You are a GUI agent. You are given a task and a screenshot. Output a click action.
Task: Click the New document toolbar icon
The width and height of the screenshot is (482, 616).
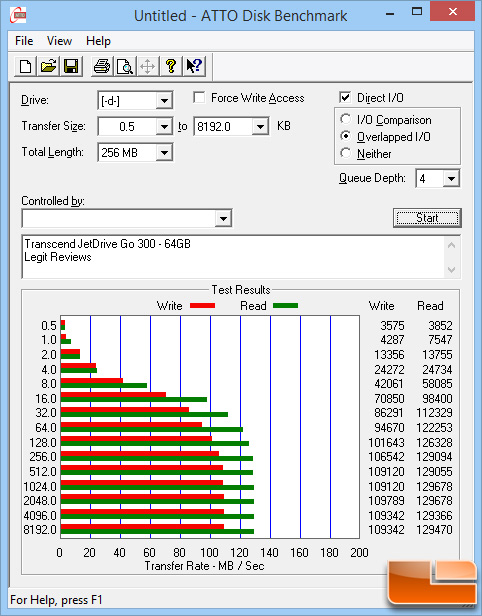coord(26,66)
